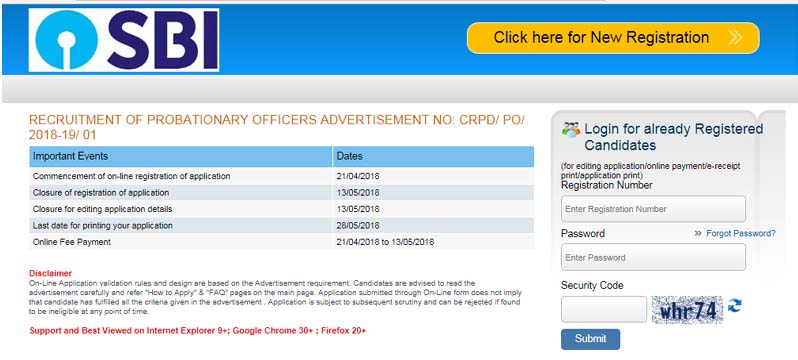This screenshot has width=798, height=360.
Task: Click the Recruitment of Probationary Officers heading
Action: [x=277, y=127]
